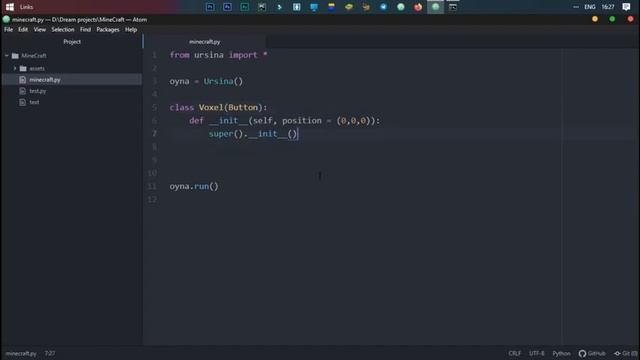640x360 pixels.
Task: Open the Find menu
Action: click(x=85, y=29)
